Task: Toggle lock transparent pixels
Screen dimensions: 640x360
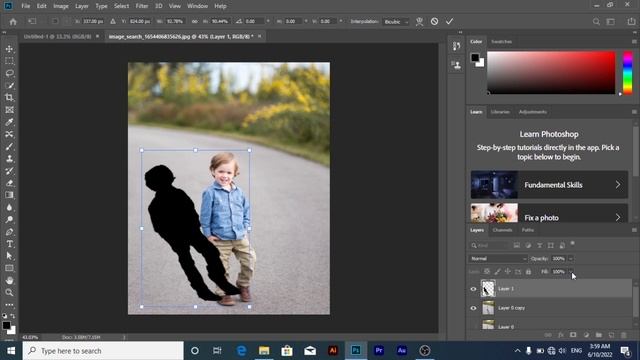Action: coord(487,271)
